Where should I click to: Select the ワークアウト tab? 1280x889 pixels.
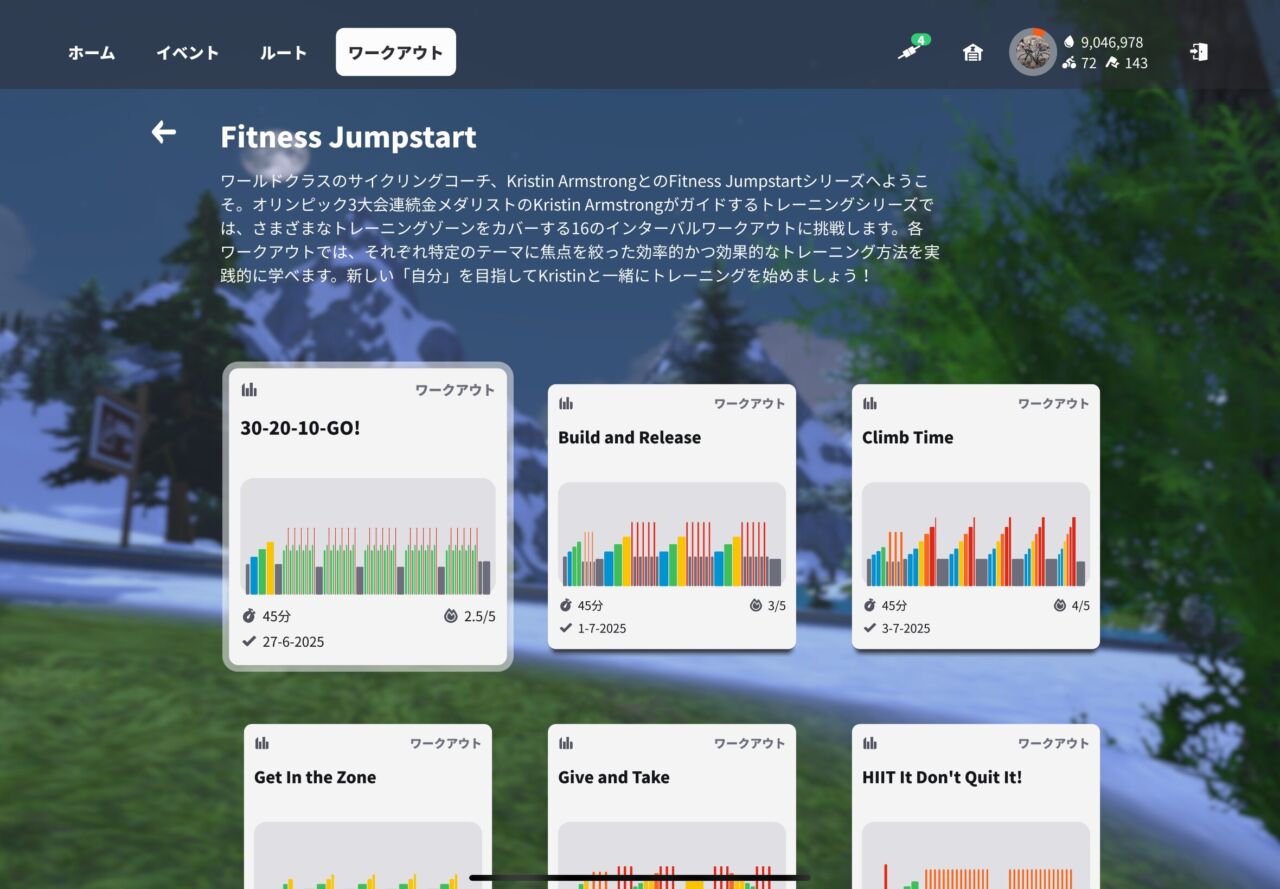tap(396, 52)
